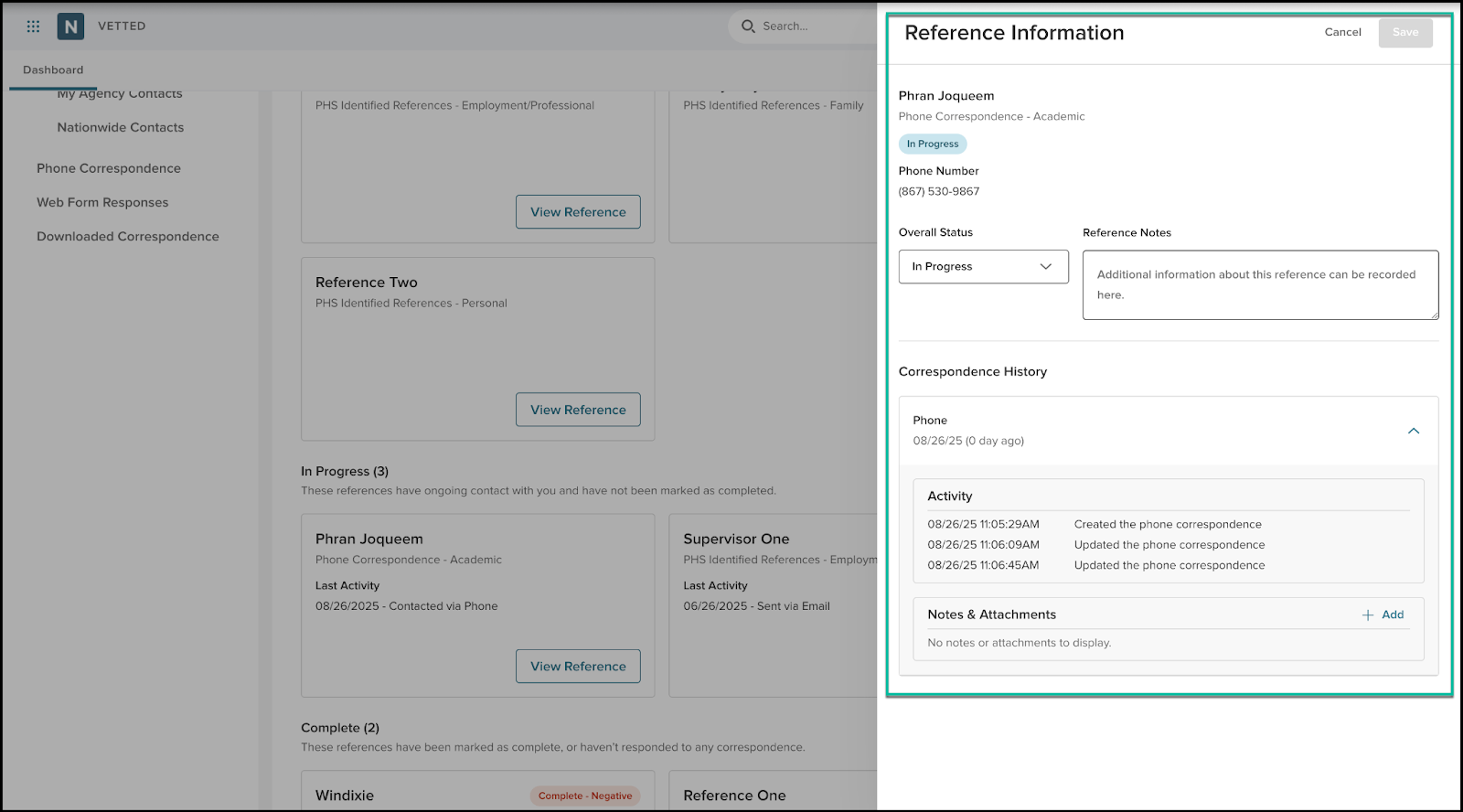Click the Search field
This screenshot has height=812, width=1463.
coord(803,27)
